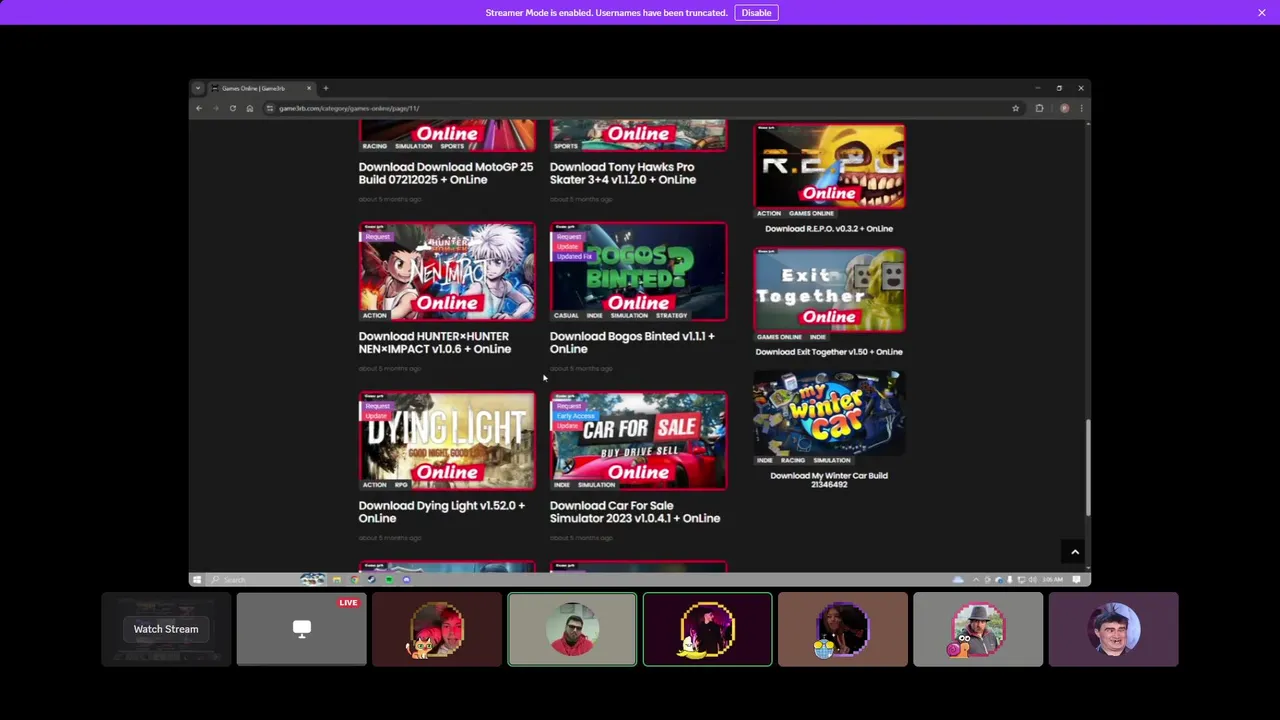This screenshot has height=720, width=1280.
Task: Open Download R.E.P.O. v0.3.2 link
Action: point(829,228)
